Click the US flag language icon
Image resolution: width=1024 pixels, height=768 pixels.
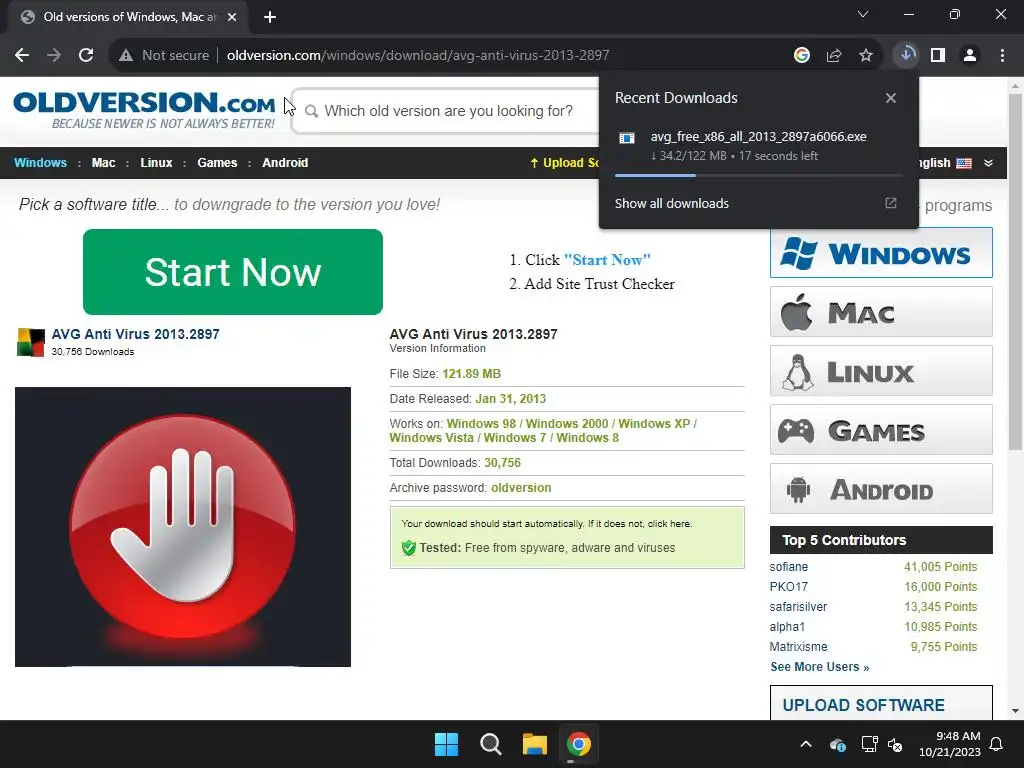(964, 163)
